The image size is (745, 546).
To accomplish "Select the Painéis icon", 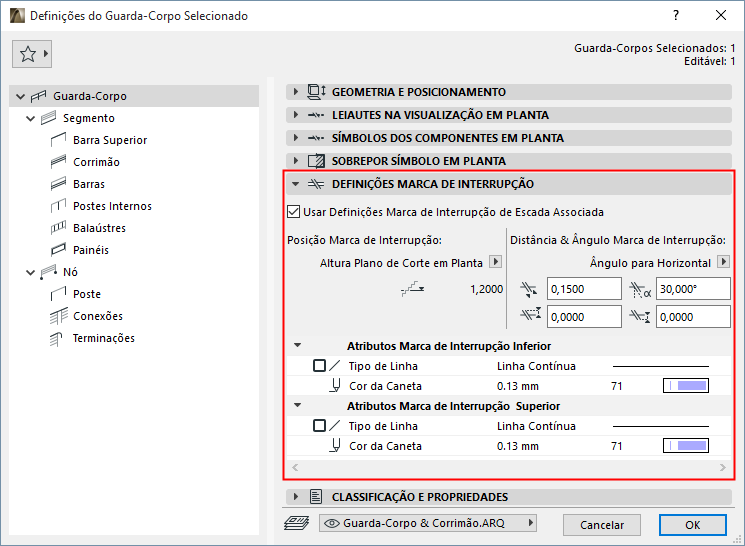I will pyautogui.click(x=58, y=249).
